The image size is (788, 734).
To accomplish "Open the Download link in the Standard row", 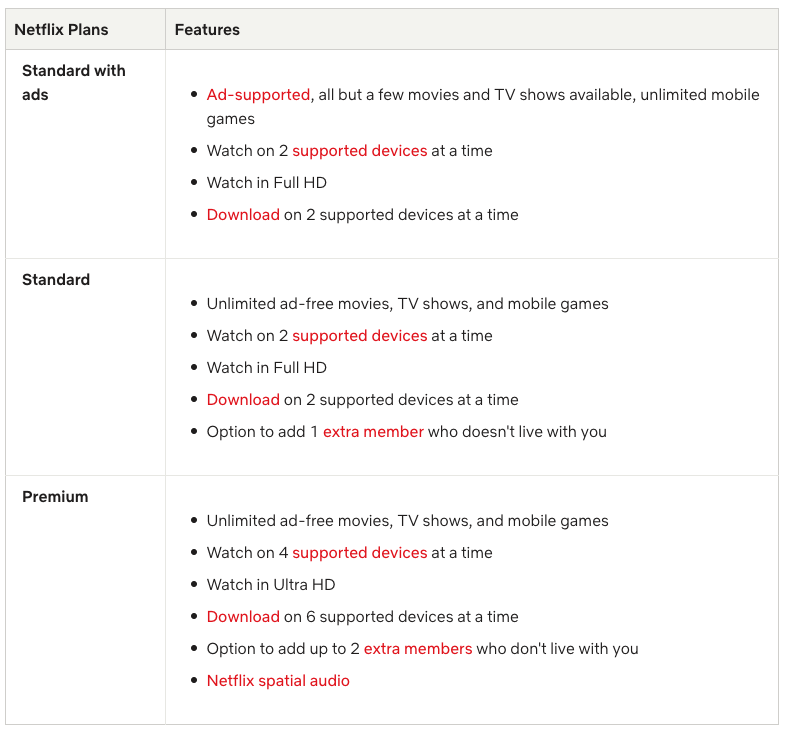I will point(243,400).
